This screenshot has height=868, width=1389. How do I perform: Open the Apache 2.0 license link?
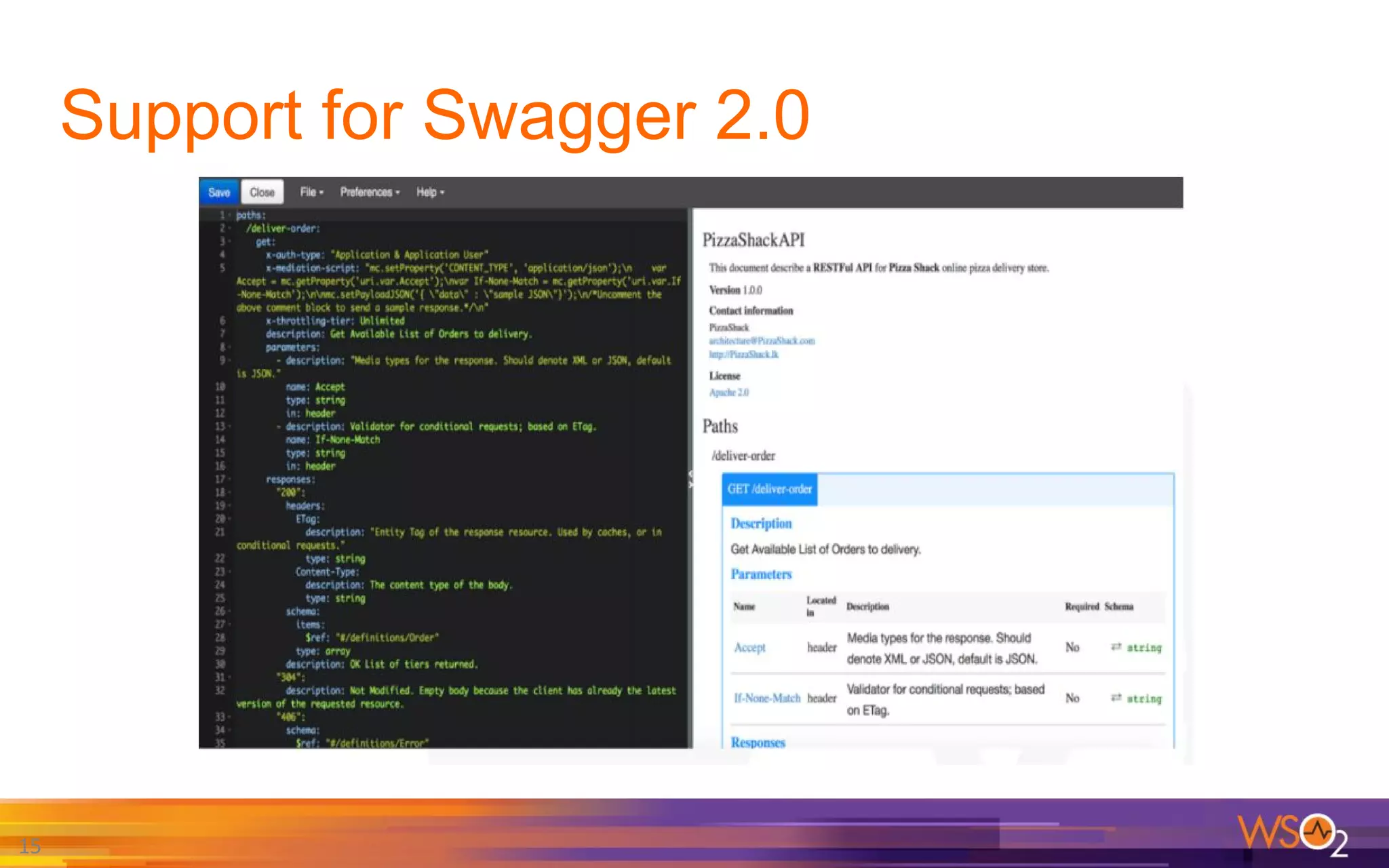tap(729, 393)
